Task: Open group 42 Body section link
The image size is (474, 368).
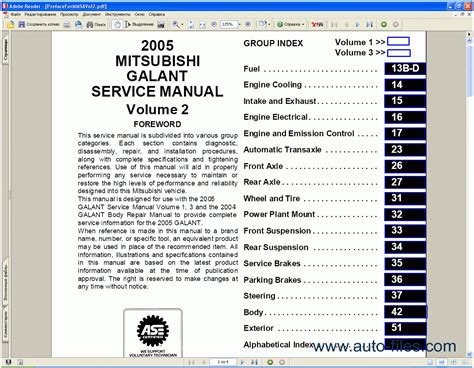Action: tap(405, 312)
